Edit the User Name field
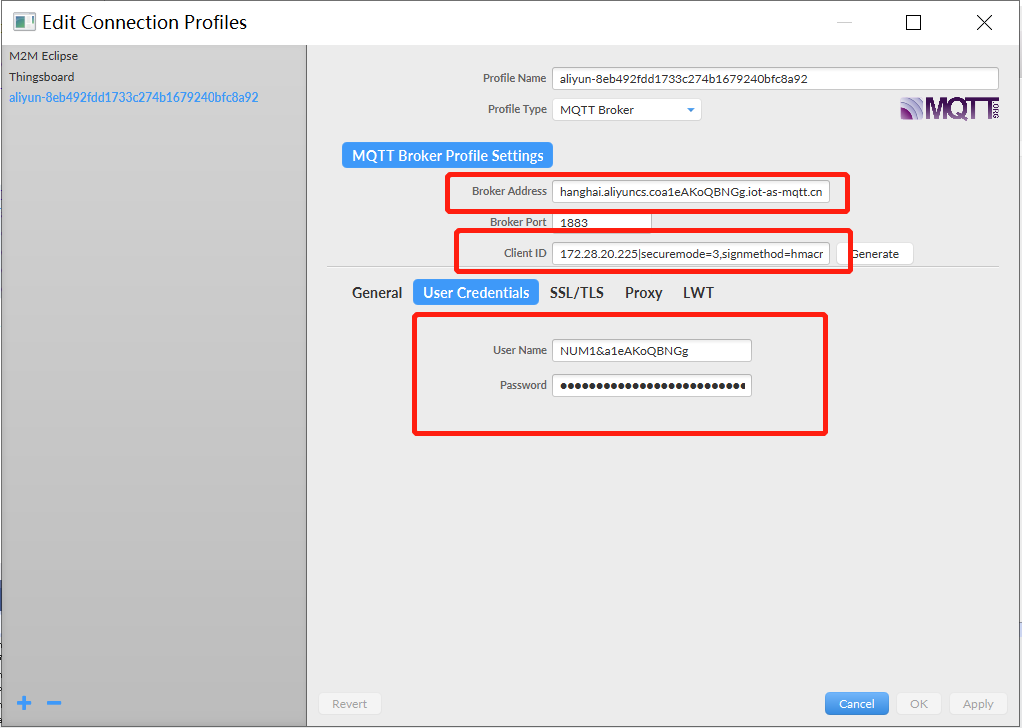This screenshot has height=728, width=1022. click(652, 351)
